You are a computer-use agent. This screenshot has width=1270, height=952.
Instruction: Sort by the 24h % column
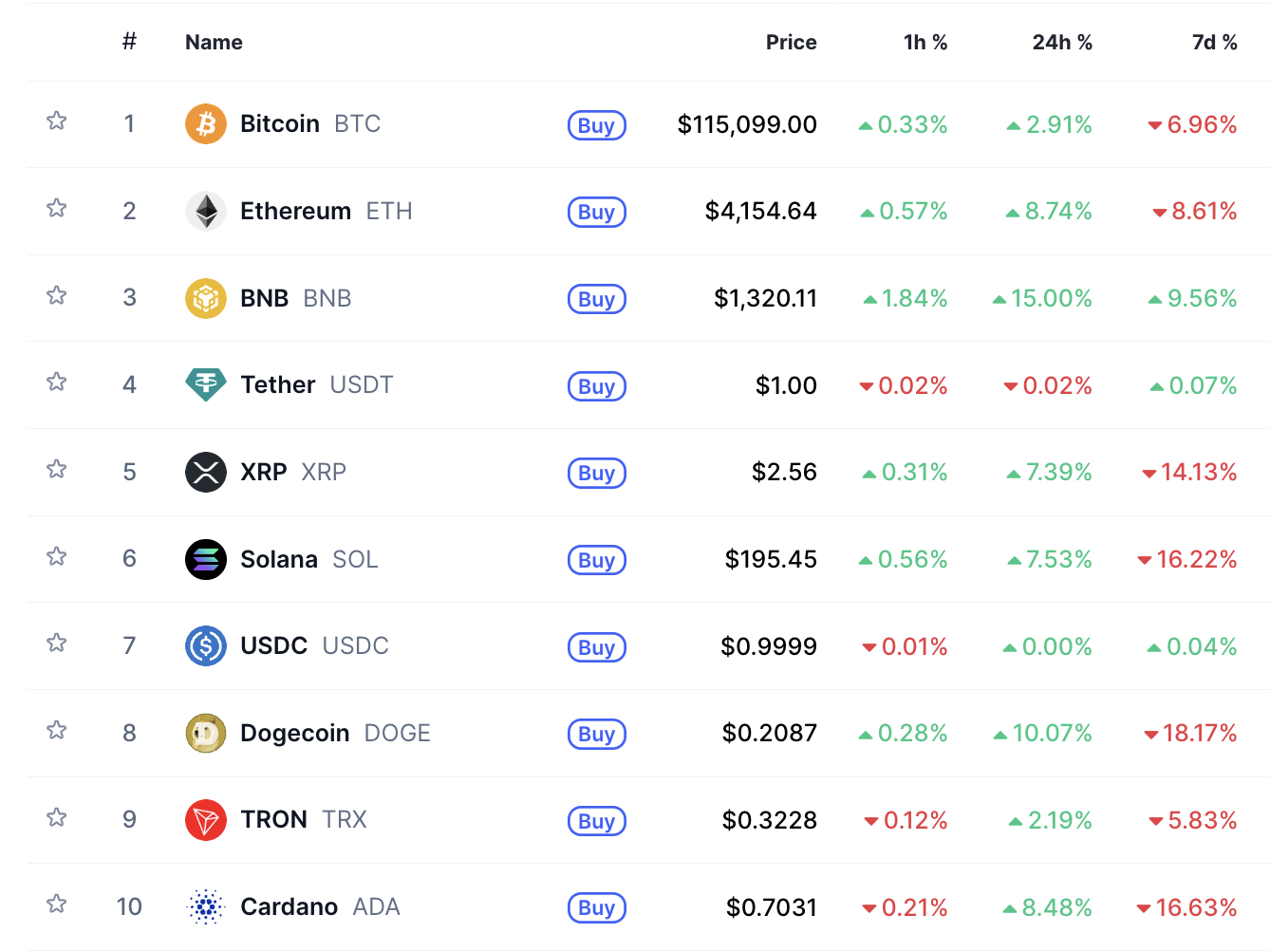pos(1061,43)
